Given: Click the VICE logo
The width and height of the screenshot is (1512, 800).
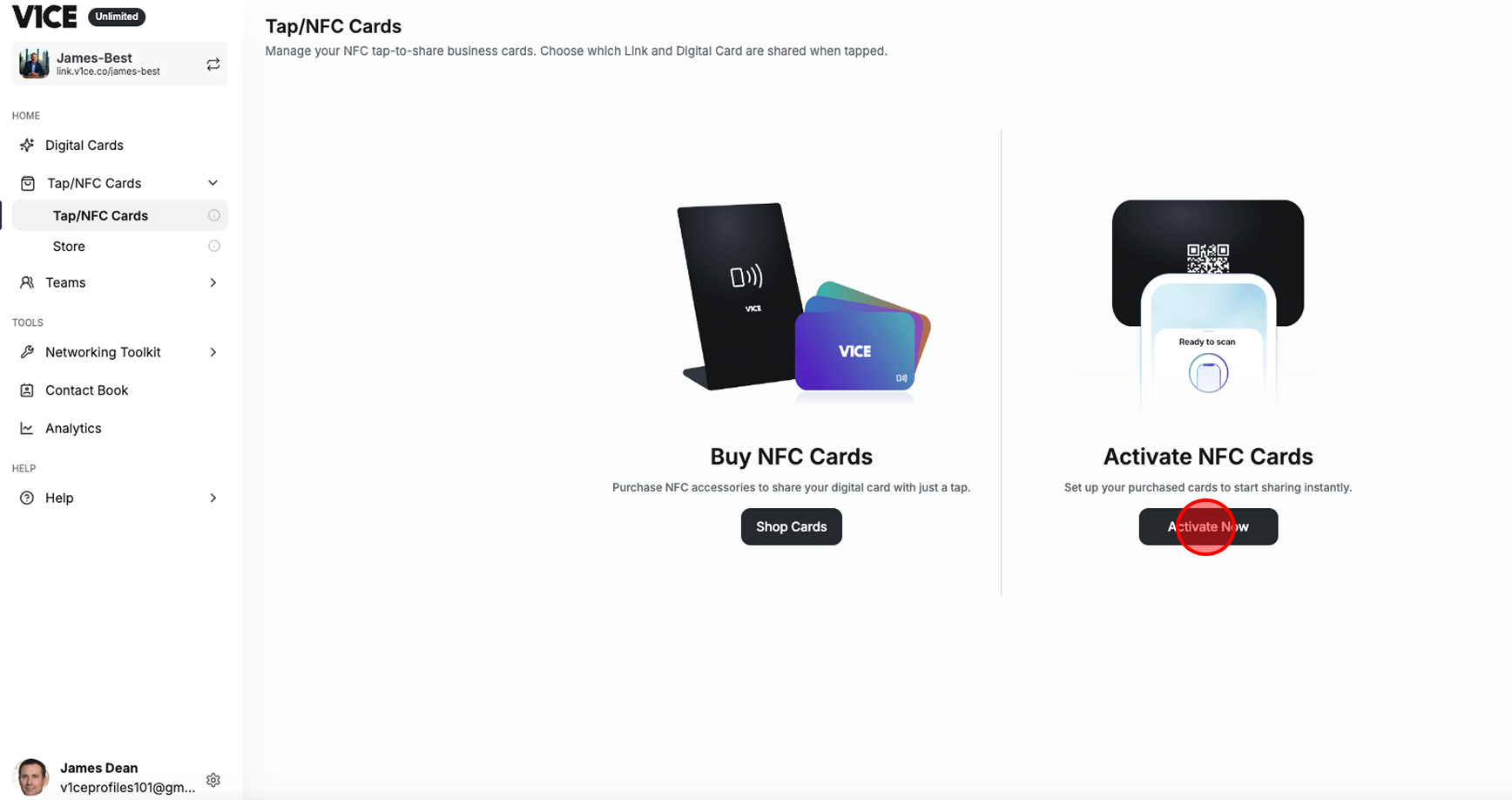Looking at the screenshot, I should coord(44,17).
